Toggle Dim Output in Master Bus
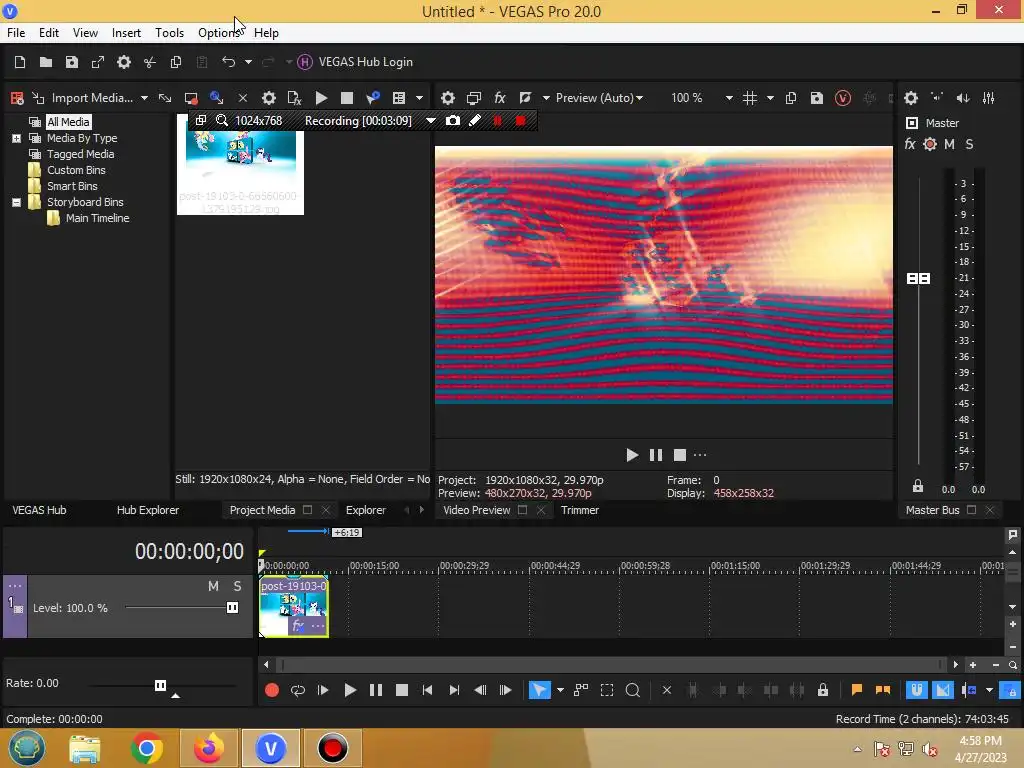Image resolution: width=1024 pixels, height=768 pixels. [x=963, y=98]
